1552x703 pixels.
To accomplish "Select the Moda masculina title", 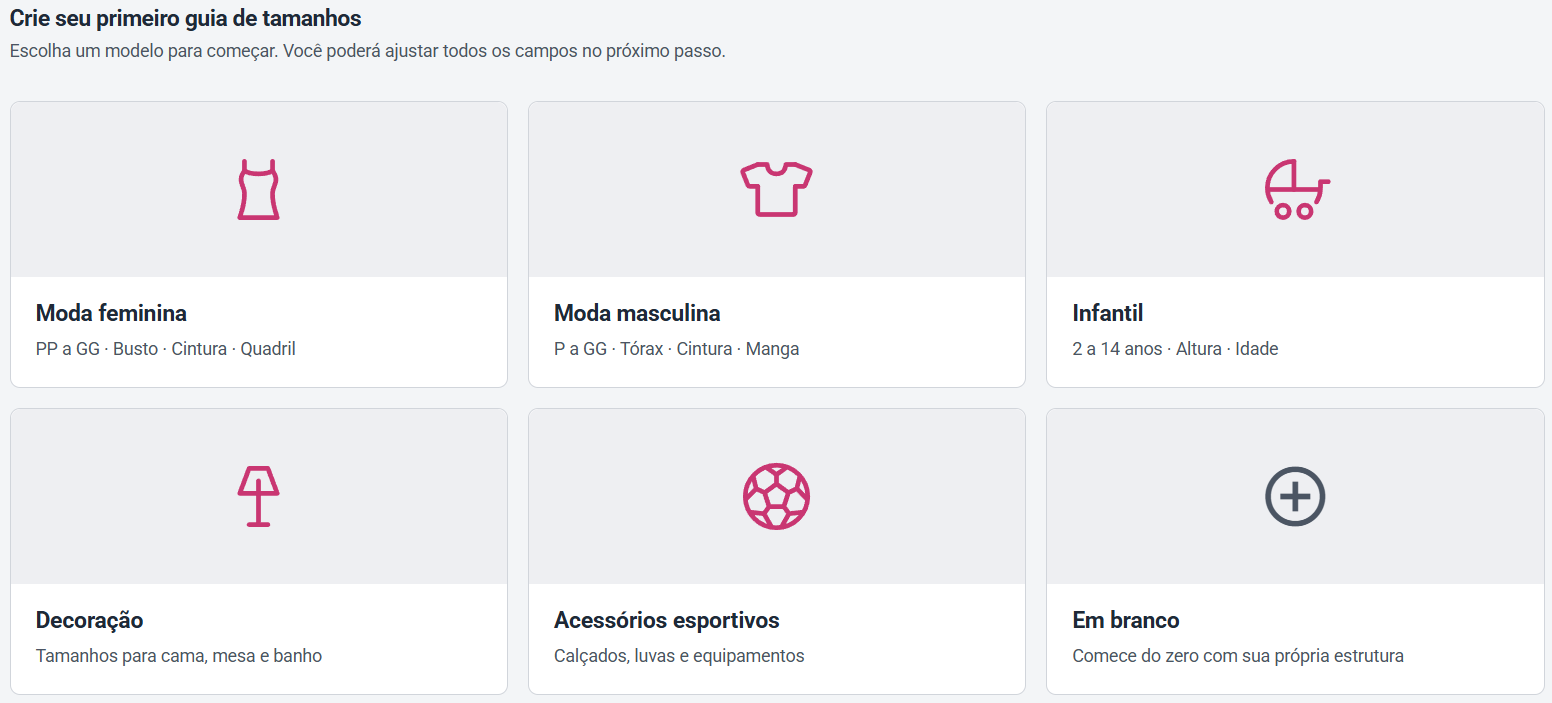I will click(637, 313).
